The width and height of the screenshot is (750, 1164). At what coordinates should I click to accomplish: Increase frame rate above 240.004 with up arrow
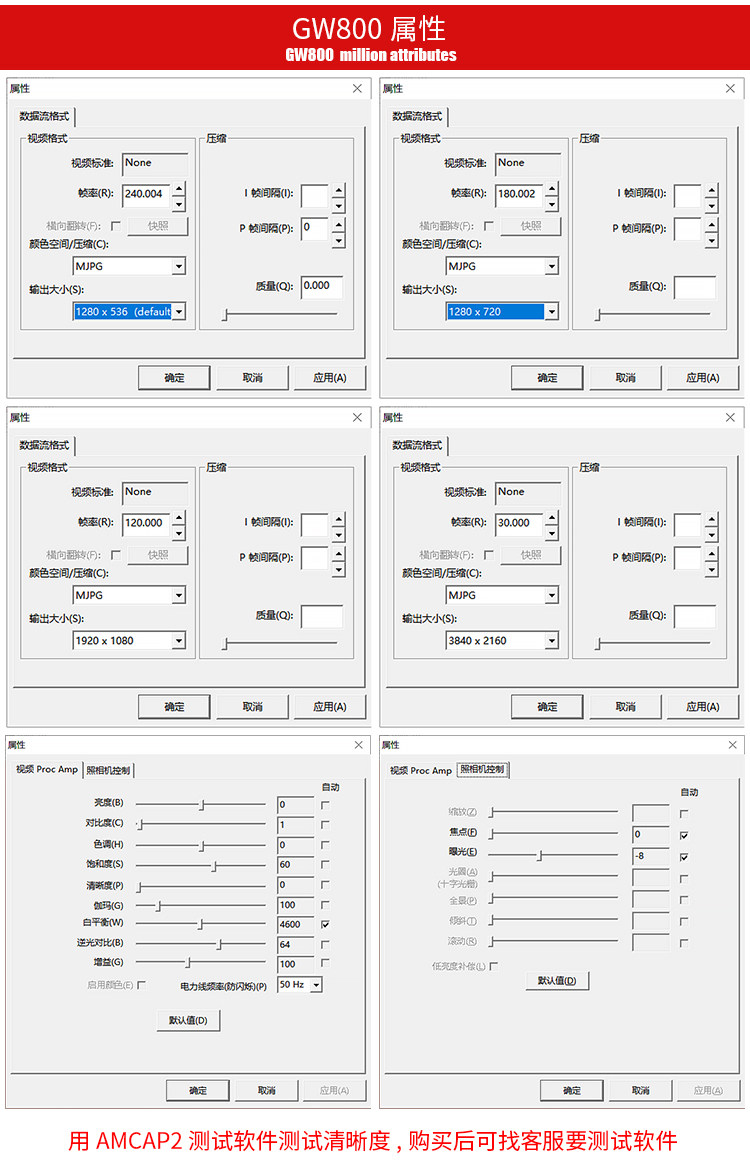pos(179,188)
